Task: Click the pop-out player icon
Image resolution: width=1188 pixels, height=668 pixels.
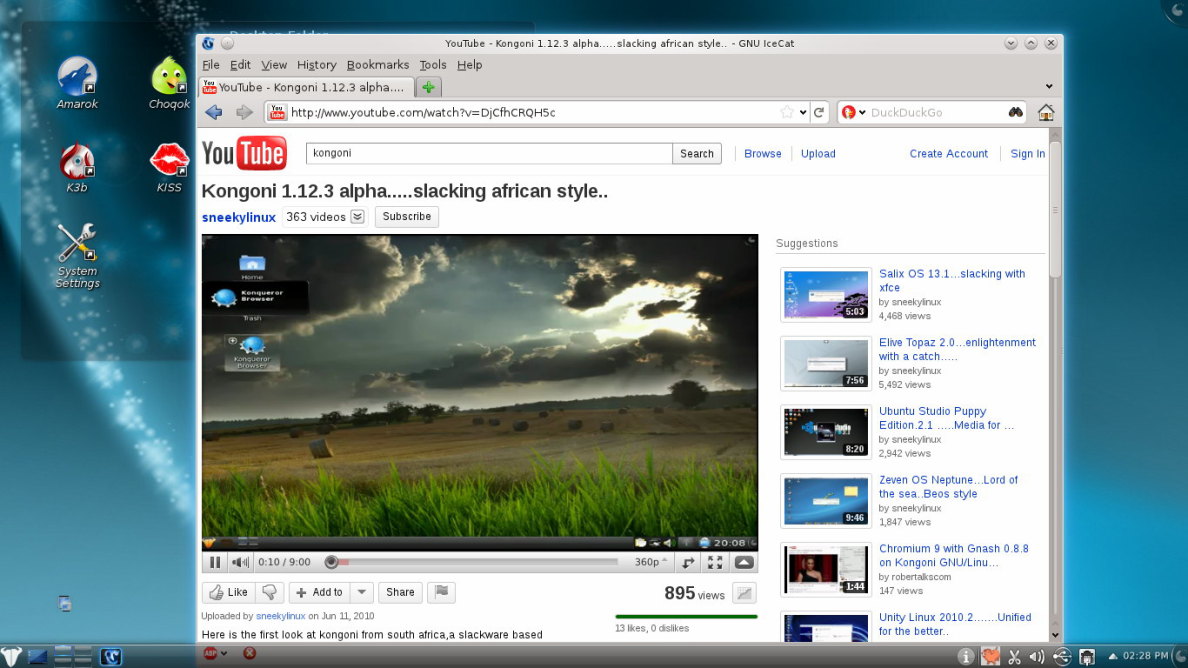Action: [687, 562]
